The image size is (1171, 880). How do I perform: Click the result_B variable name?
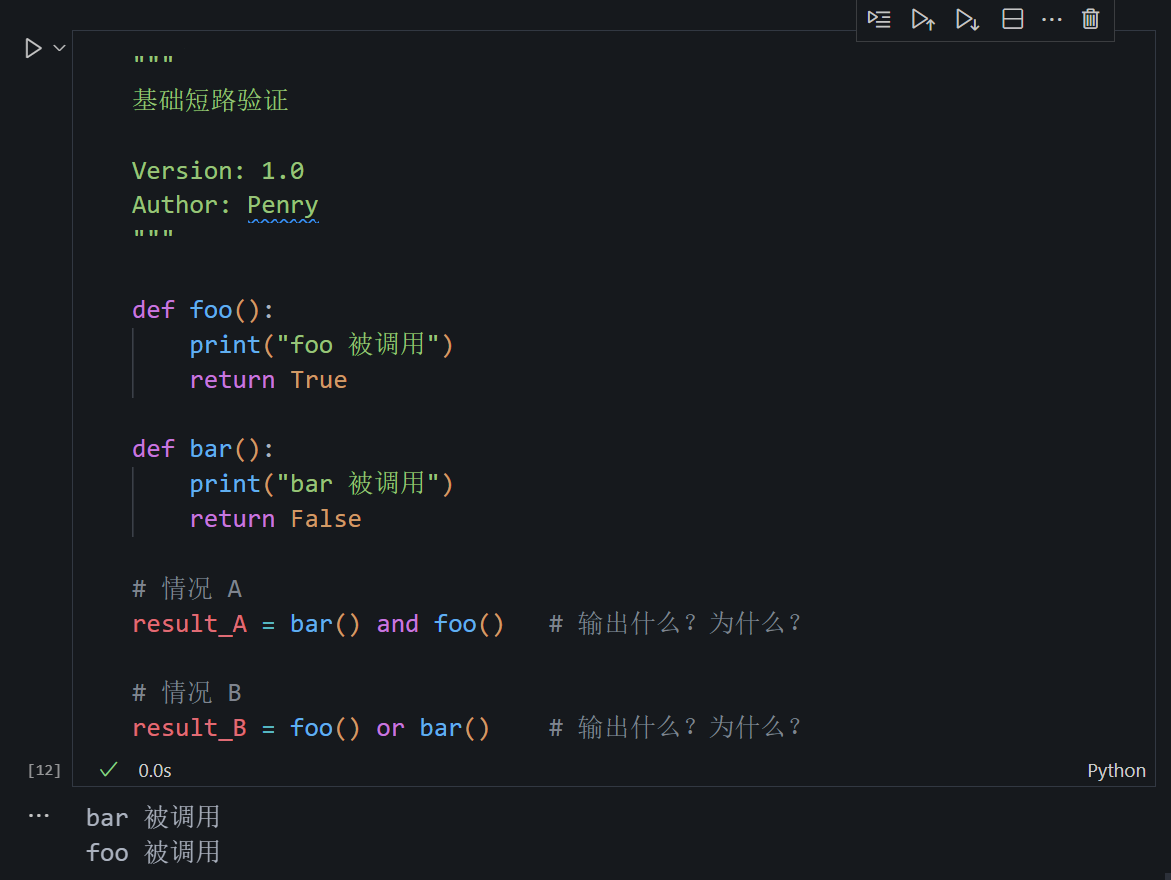tap(189, 728)
